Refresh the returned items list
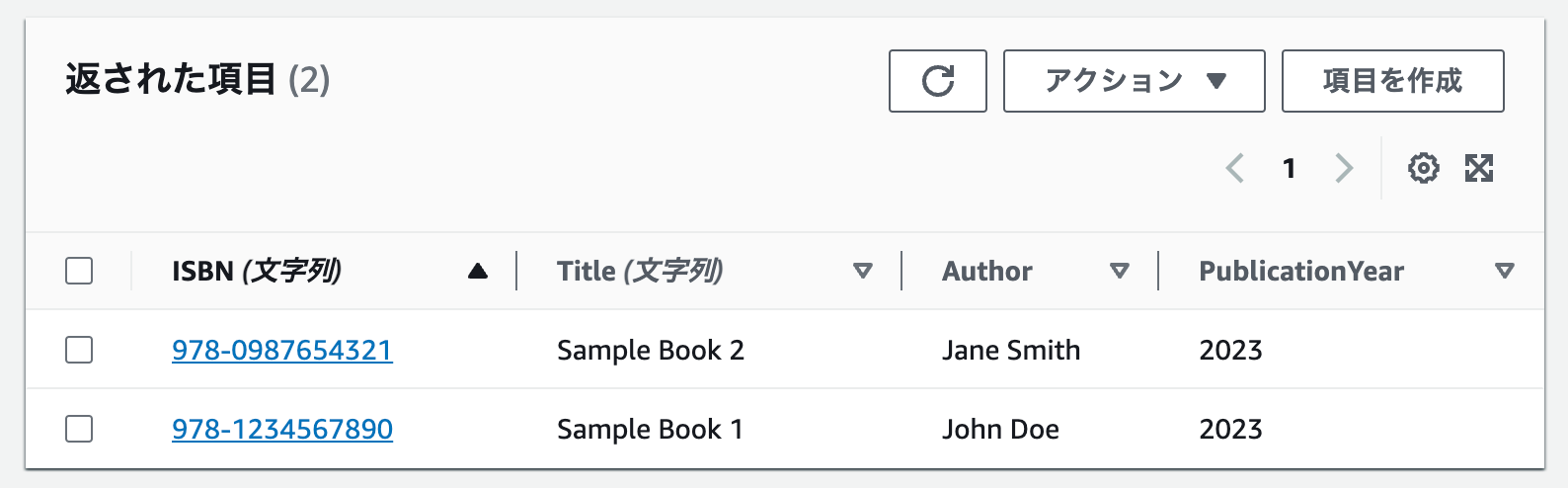This screenshot has height=488, width=1568. pos(937,81)
